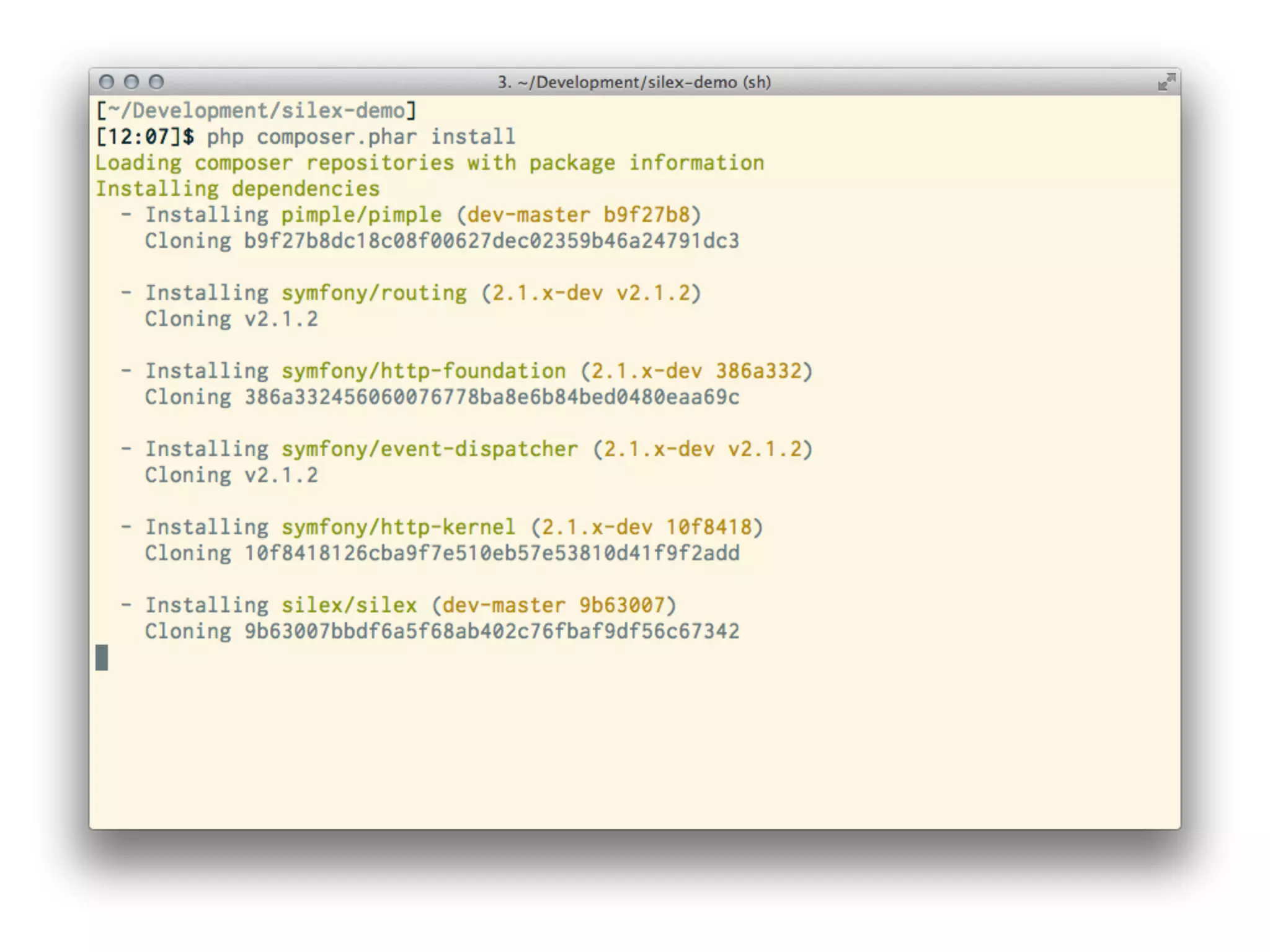Click the fullscreen arrows icon in title bar
This screenshot has width=1270, height=952.
coord(1166,82)
